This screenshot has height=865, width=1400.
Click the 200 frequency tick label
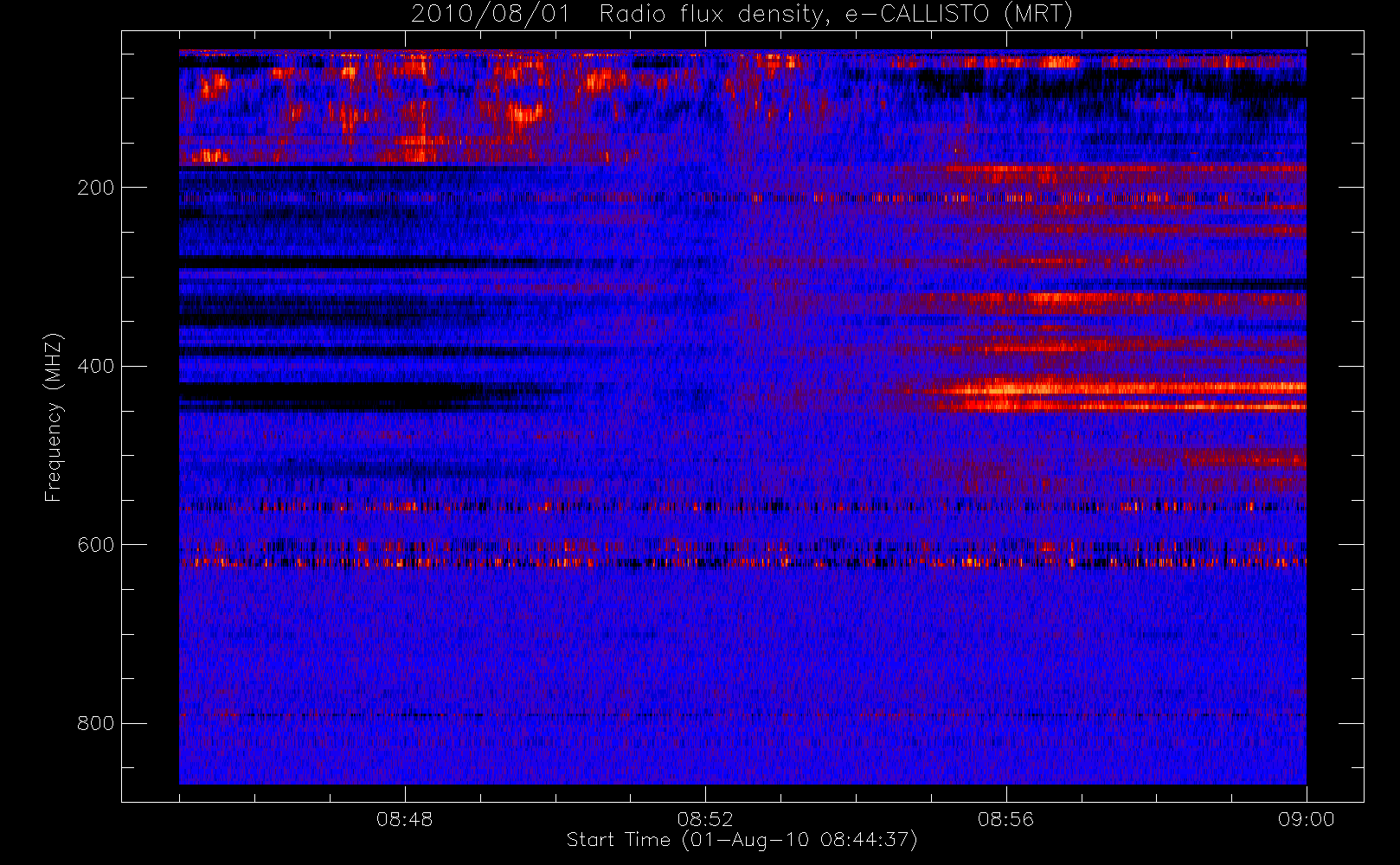[x=95, y=188]
